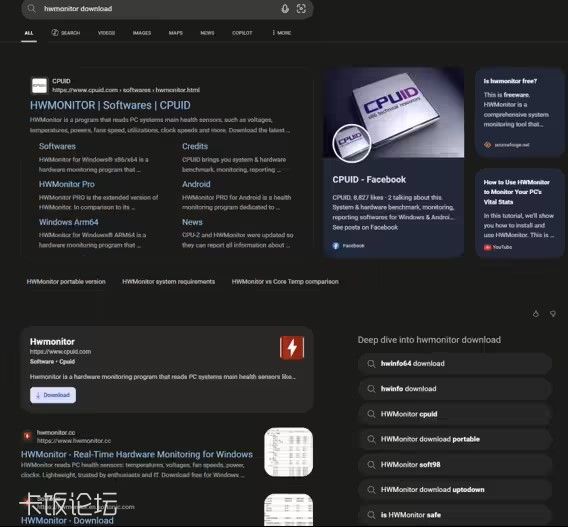Search is HWMonitor safe suggestion
The height and width of the screenshot is (527, 568).
[x=455, y=515]
